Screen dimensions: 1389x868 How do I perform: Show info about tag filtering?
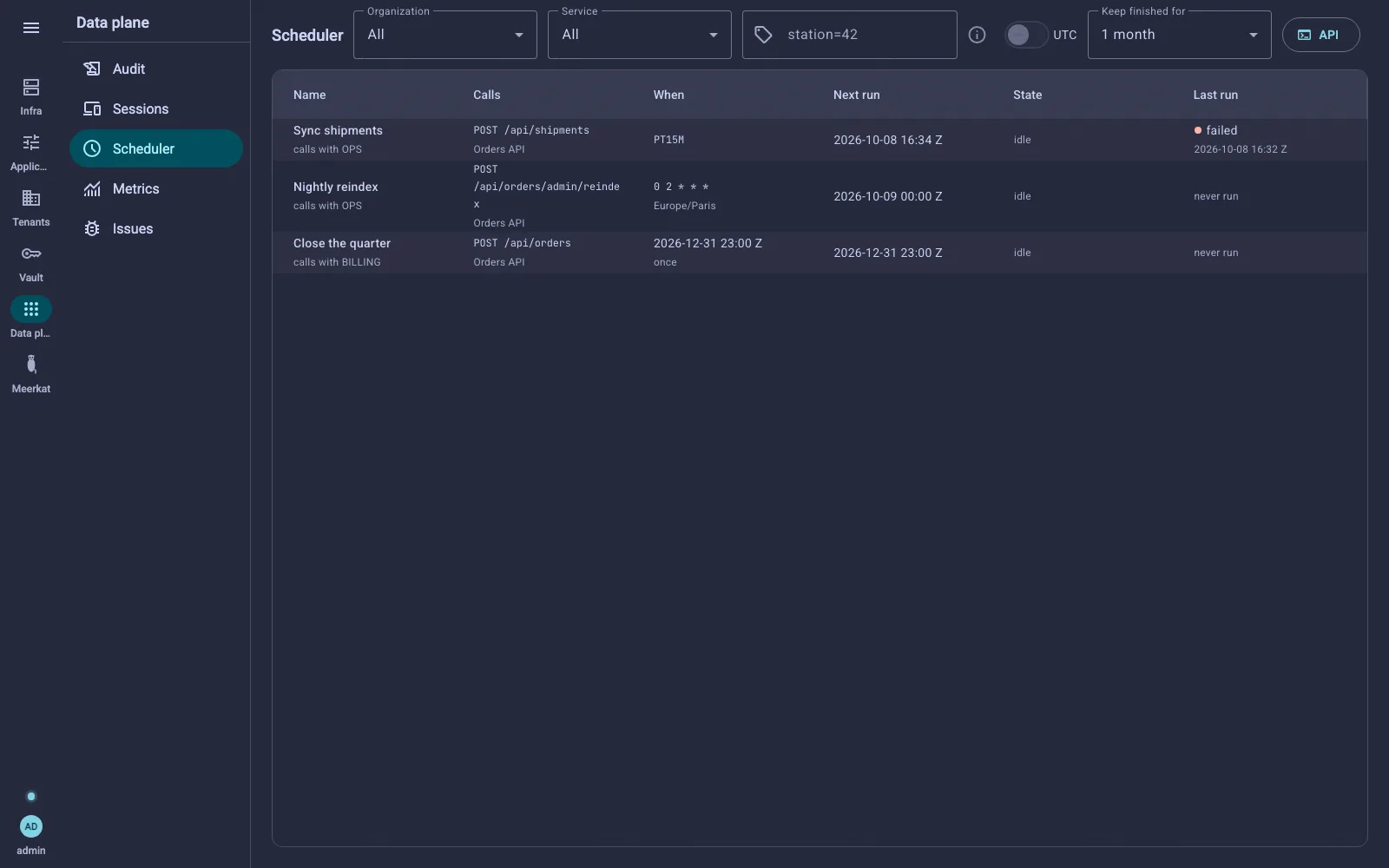977,35
